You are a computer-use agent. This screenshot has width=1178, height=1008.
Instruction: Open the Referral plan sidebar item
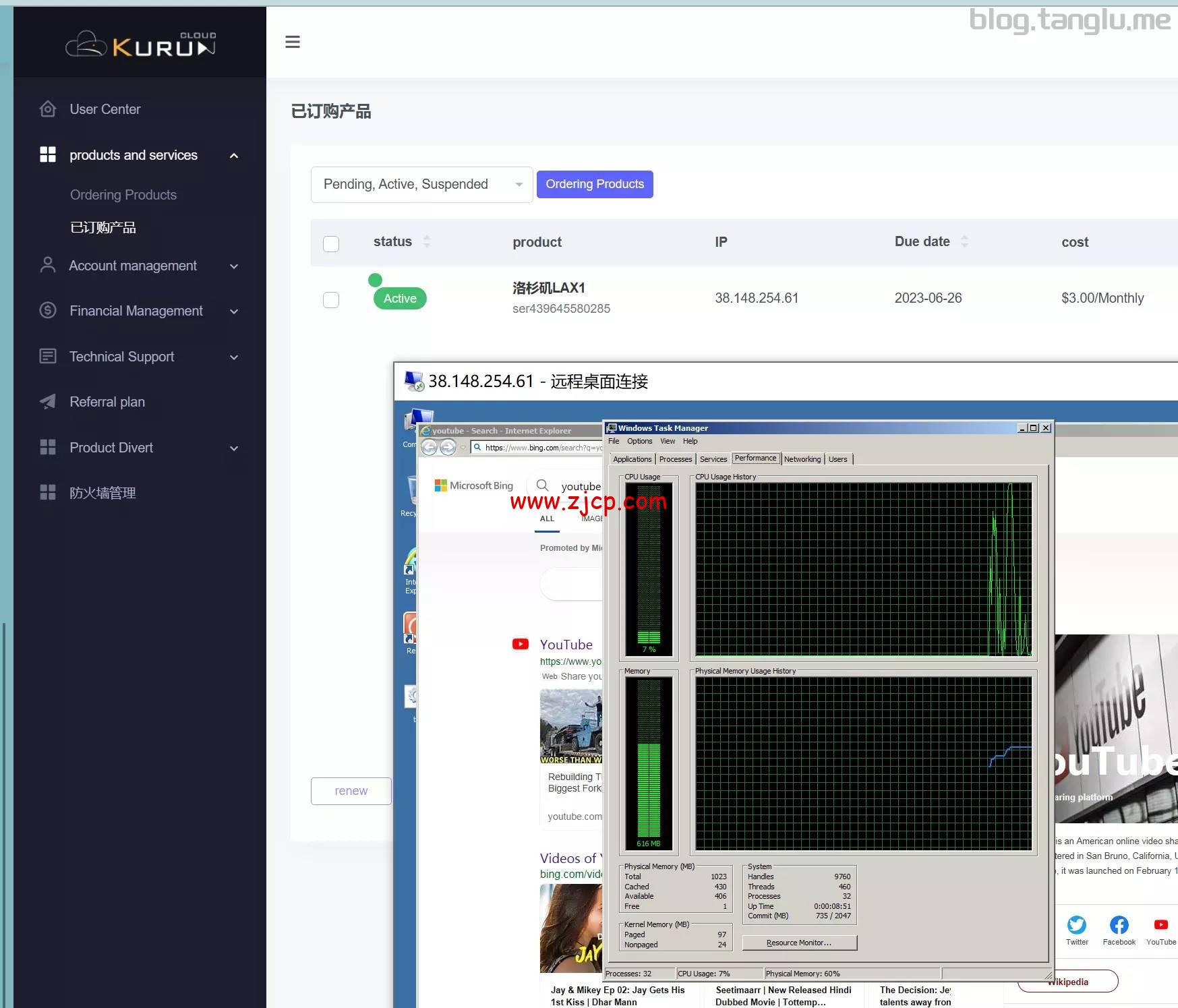pos(107,402)
